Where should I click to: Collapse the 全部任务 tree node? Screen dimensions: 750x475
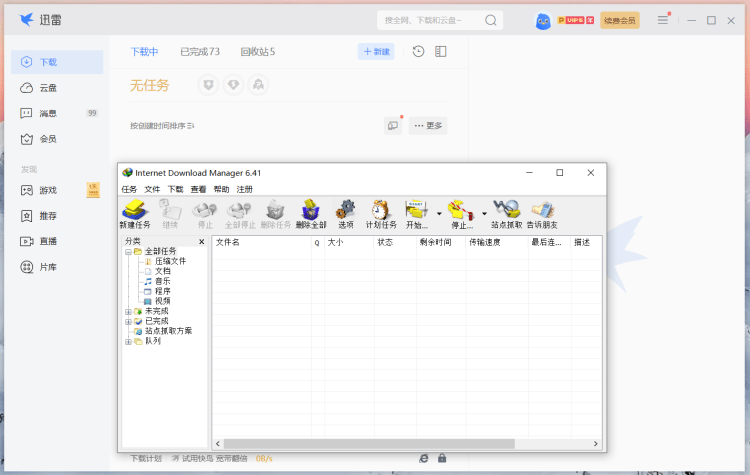pos(128,252)
